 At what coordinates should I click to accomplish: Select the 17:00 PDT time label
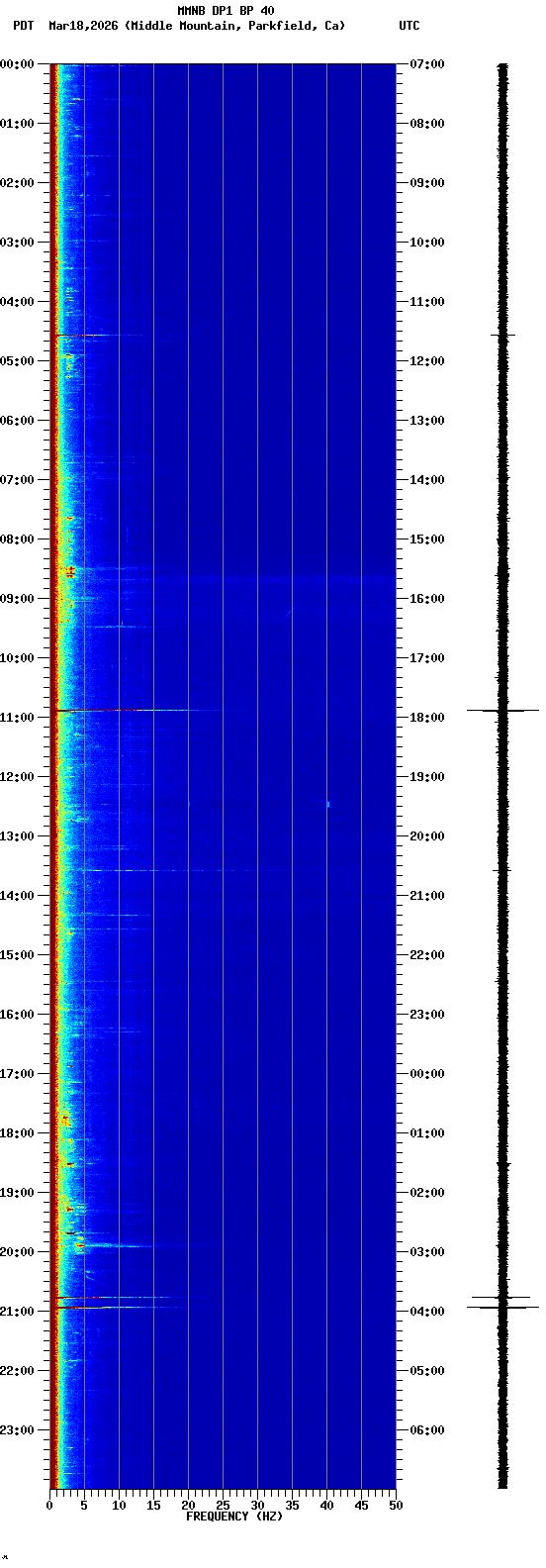[17, 1074]
